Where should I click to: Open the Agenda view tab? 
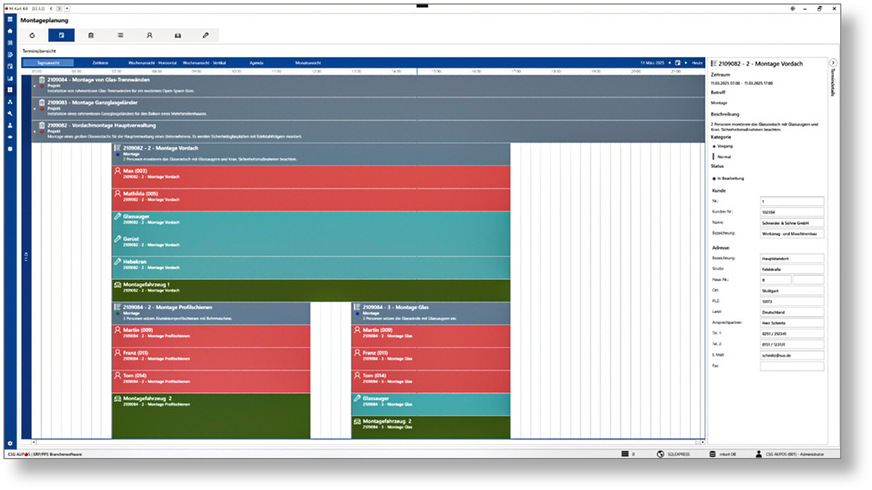[x=258, y=62]
